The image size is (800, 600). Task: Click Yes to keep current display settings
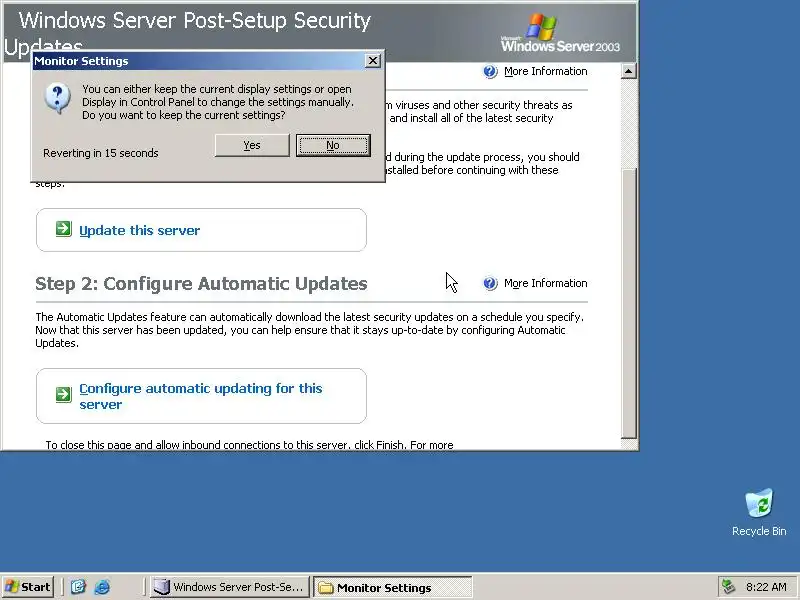tap(252, 145)
